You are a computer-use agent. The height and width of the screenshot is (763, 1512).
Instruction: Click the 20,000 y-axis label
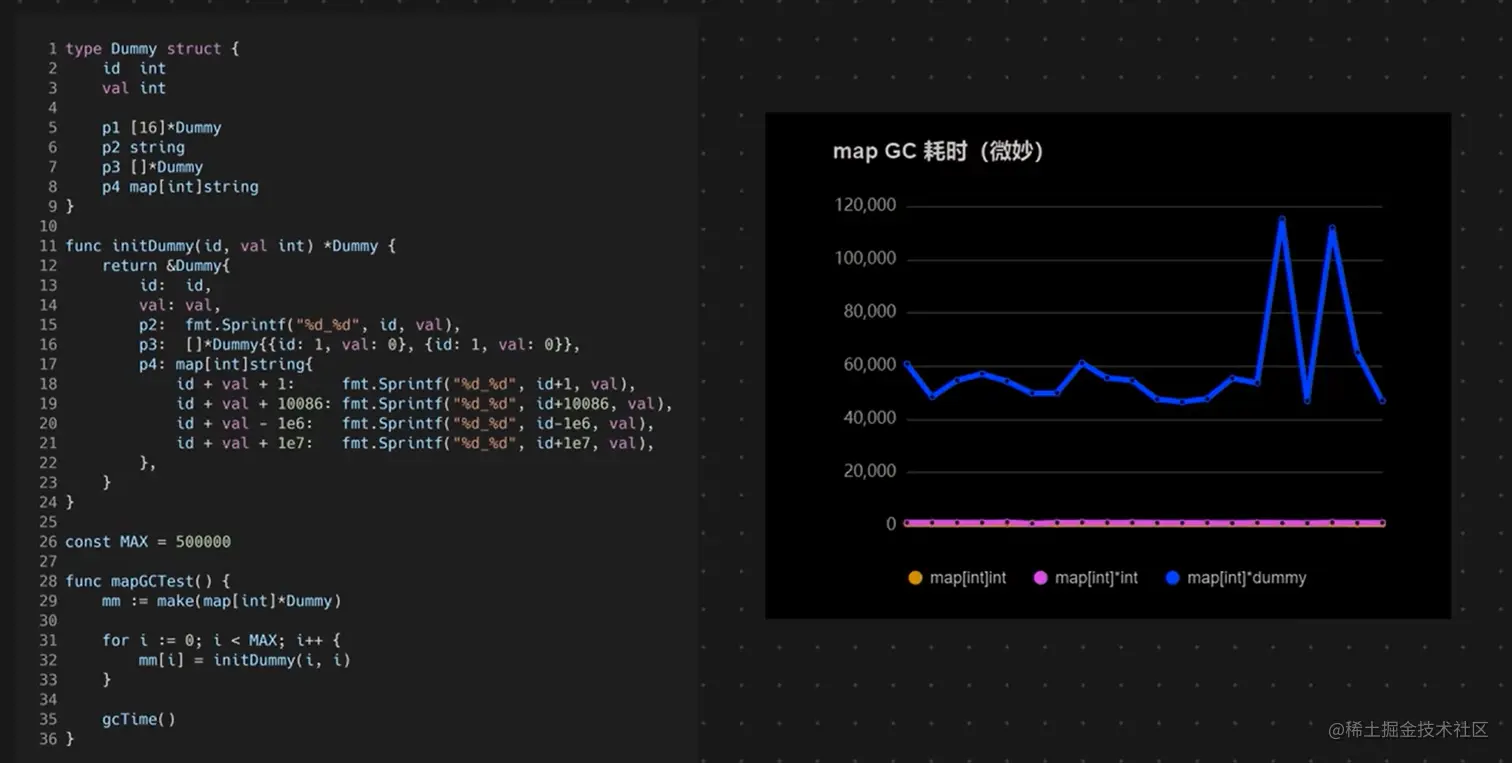(869, 471)
